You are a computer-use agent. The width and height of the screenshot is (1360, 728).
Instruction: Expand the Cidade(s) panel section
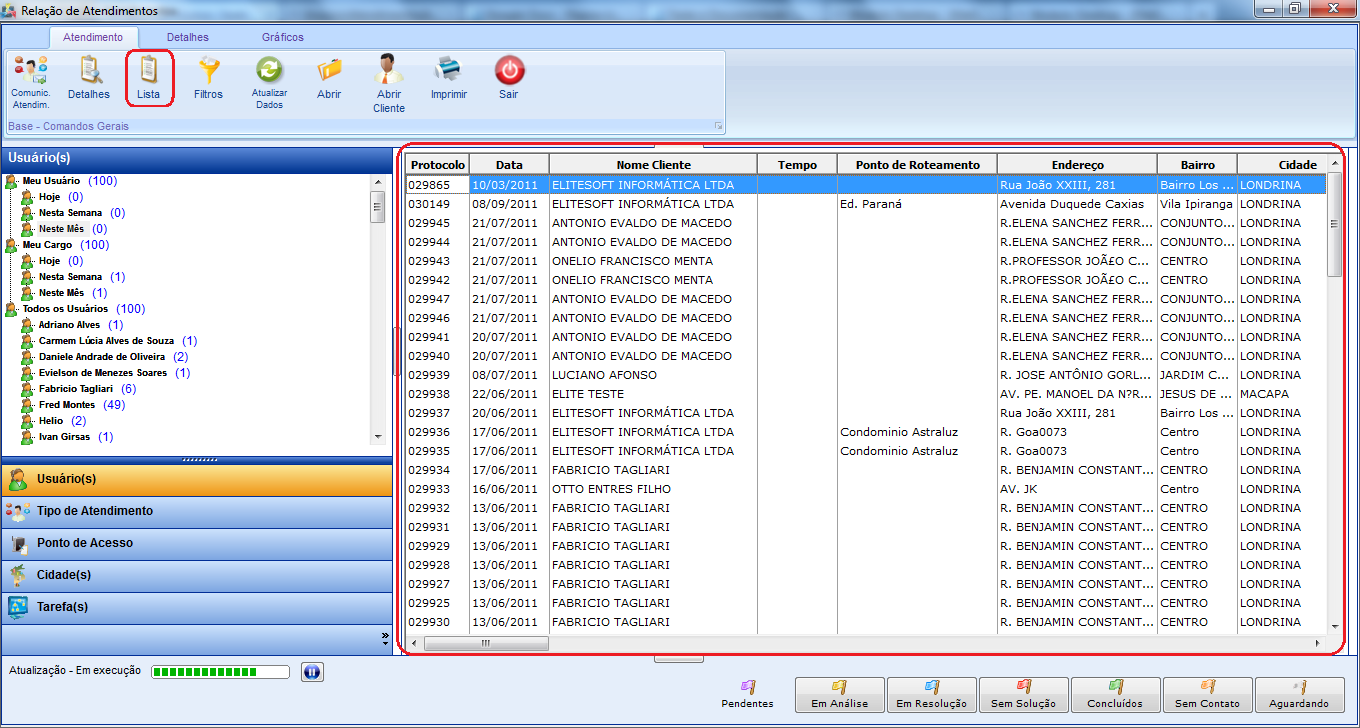point(64,575)
